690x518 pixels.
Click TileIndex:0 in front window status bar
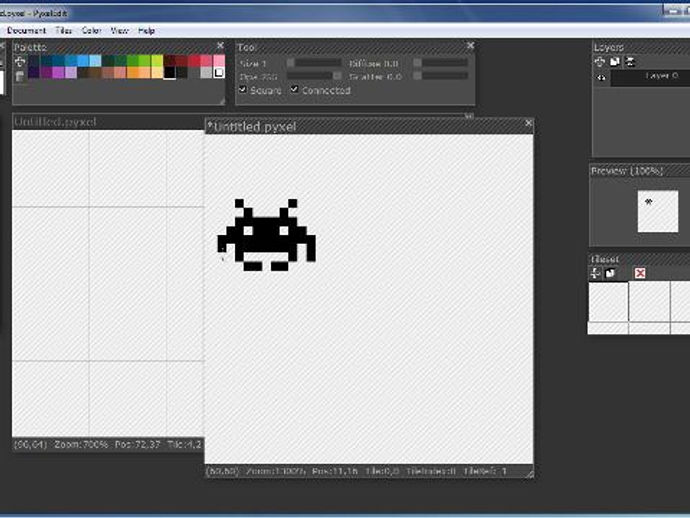tap(430, 471)
